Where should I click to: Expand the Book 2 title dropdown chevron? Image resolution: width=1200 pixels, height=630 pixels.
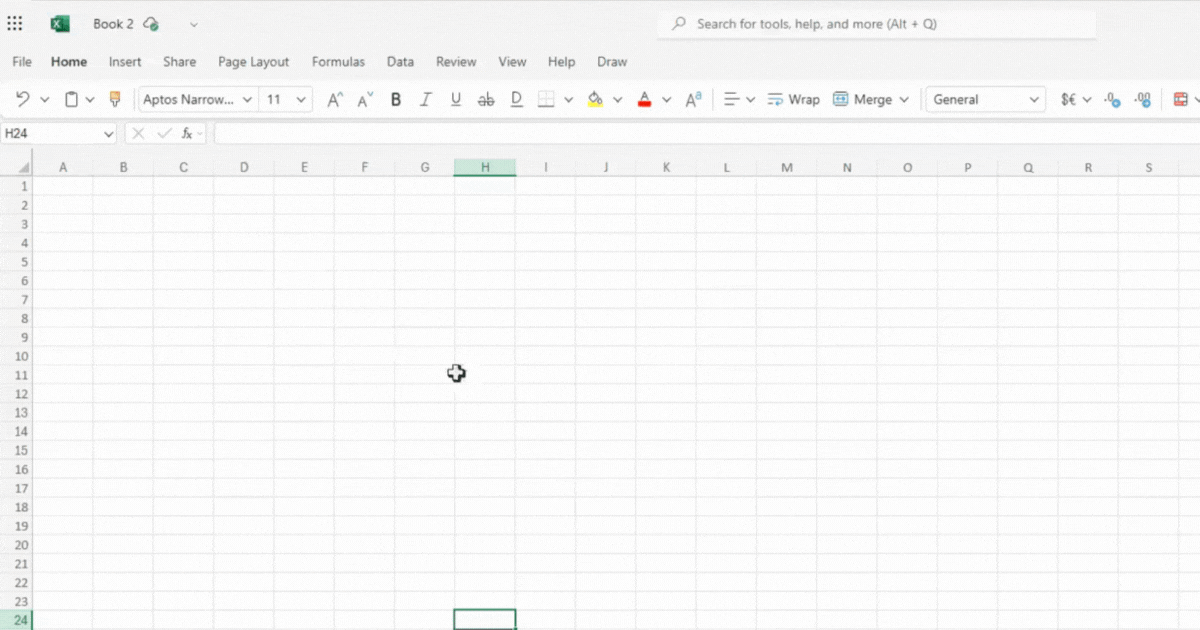coord(193,24)
